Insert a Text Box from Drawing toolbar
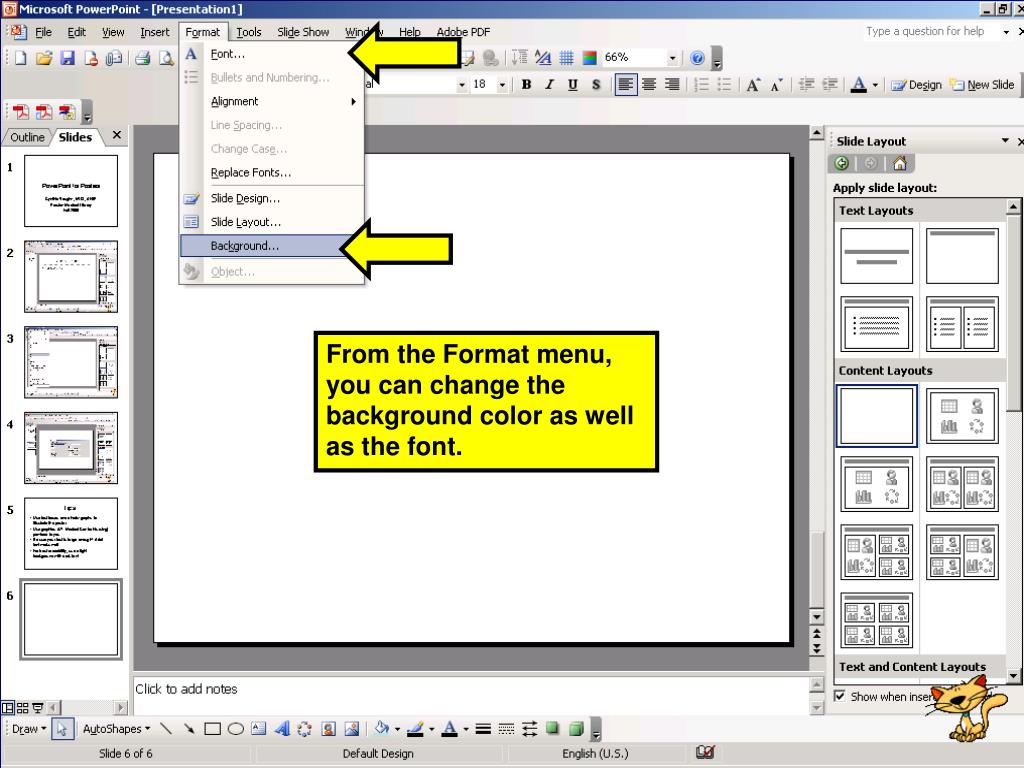The width and height of the screenshot is (1024, 768). [x=259, y=728]
